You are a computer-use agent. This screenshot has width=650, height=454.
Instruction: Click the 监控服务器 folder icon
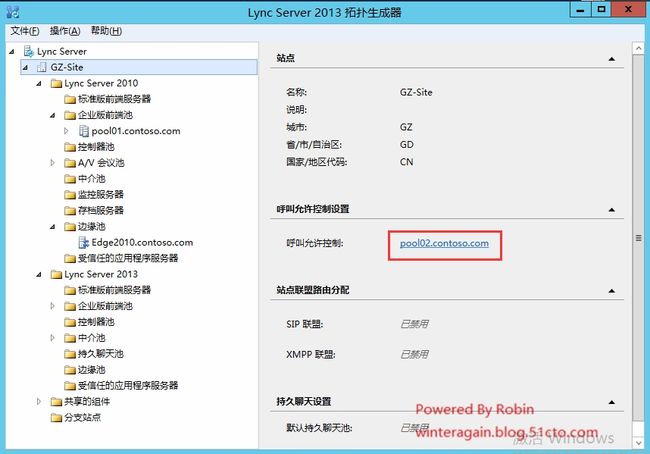[x=70, y=195]
